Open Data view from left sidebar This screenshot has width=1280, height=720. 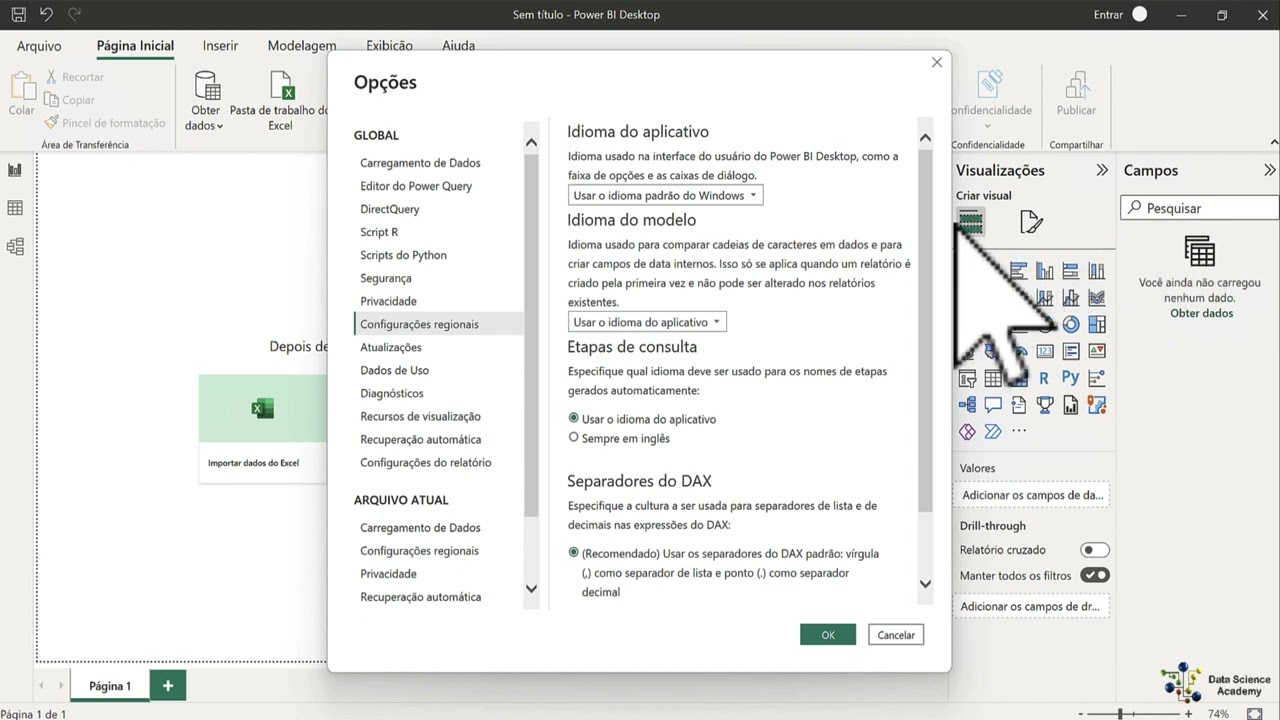coord(15,208)
